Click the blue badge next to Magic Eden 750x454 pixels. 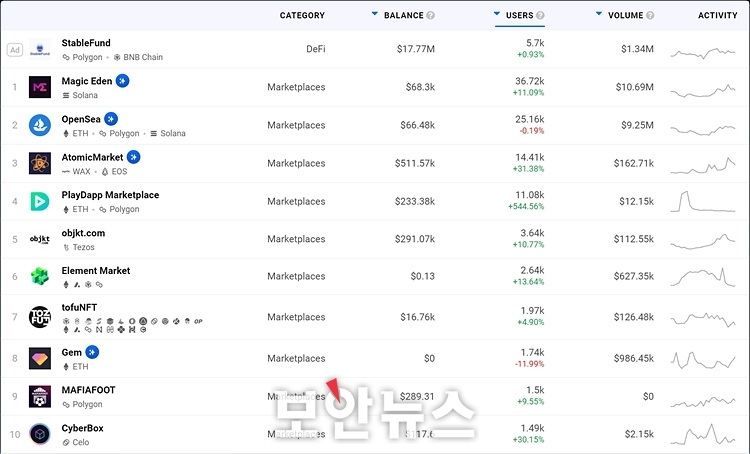[122, 81]
